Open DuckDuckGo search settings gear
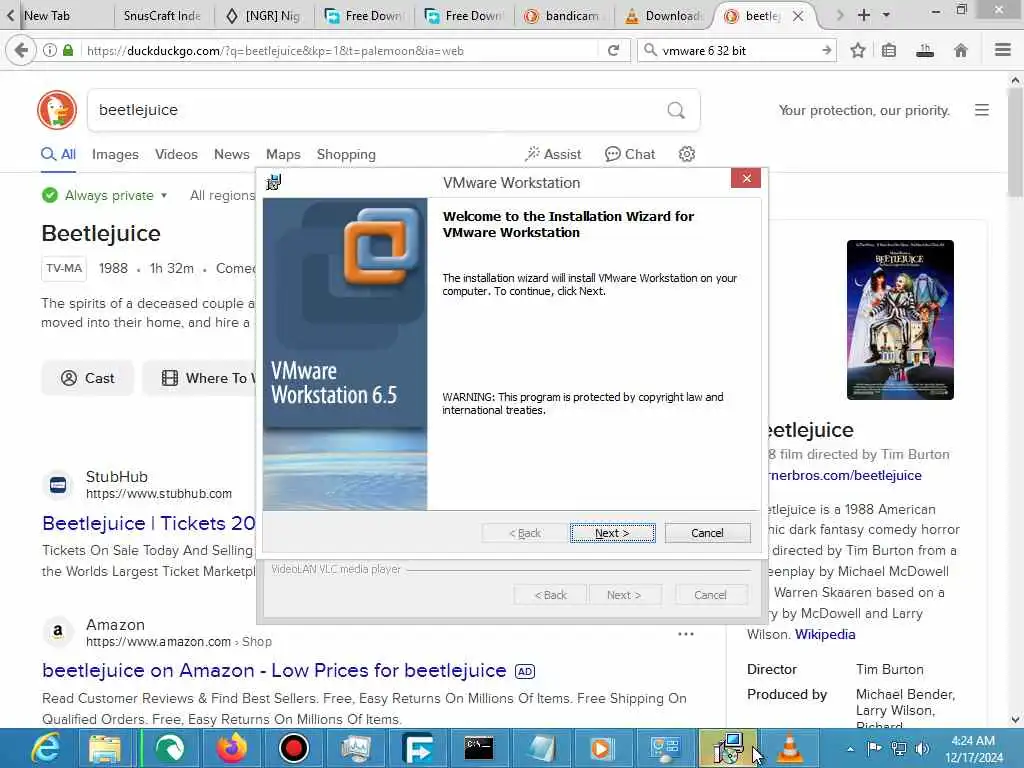This screenshot has width=1024, height=768. 686,154
